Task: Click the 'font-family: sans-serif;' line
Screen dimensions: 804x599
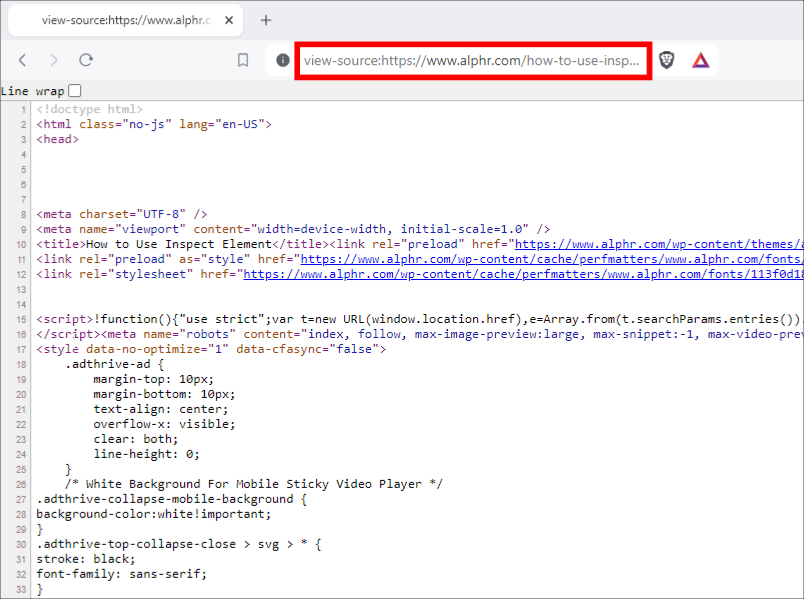Action: coord(122,573)
